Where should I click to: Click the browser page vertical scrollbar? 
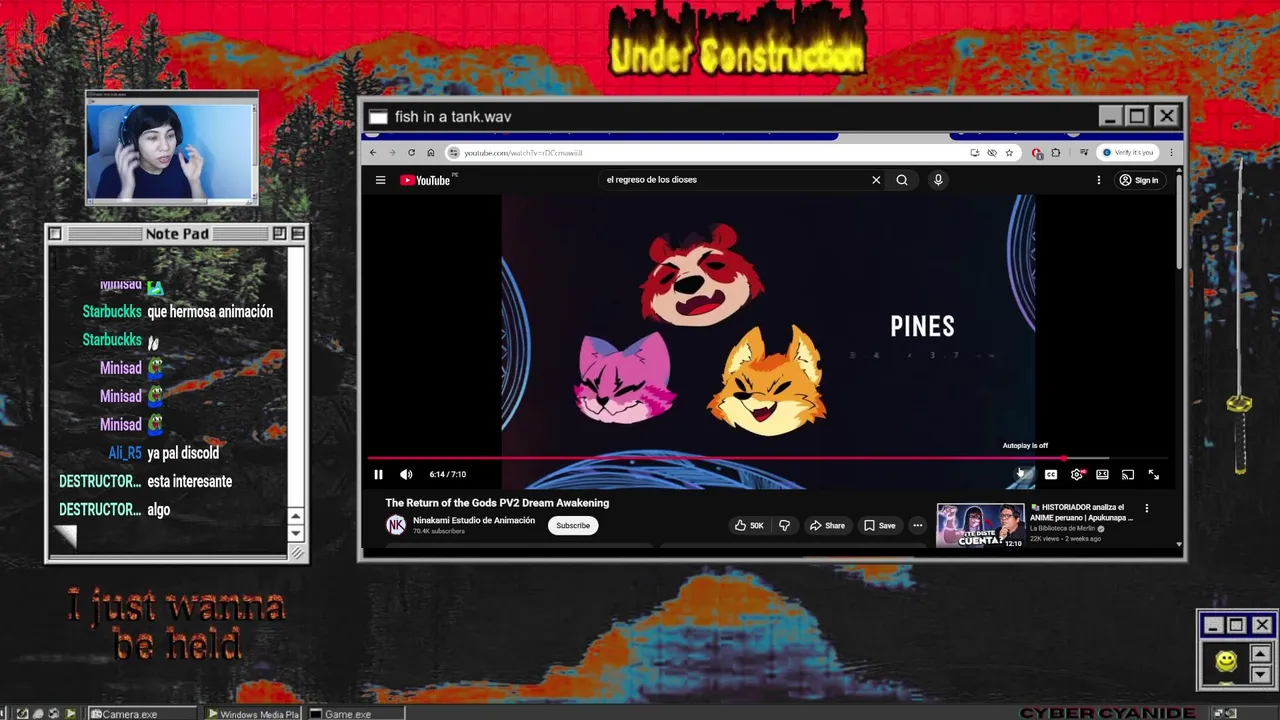pos(1179,220)
